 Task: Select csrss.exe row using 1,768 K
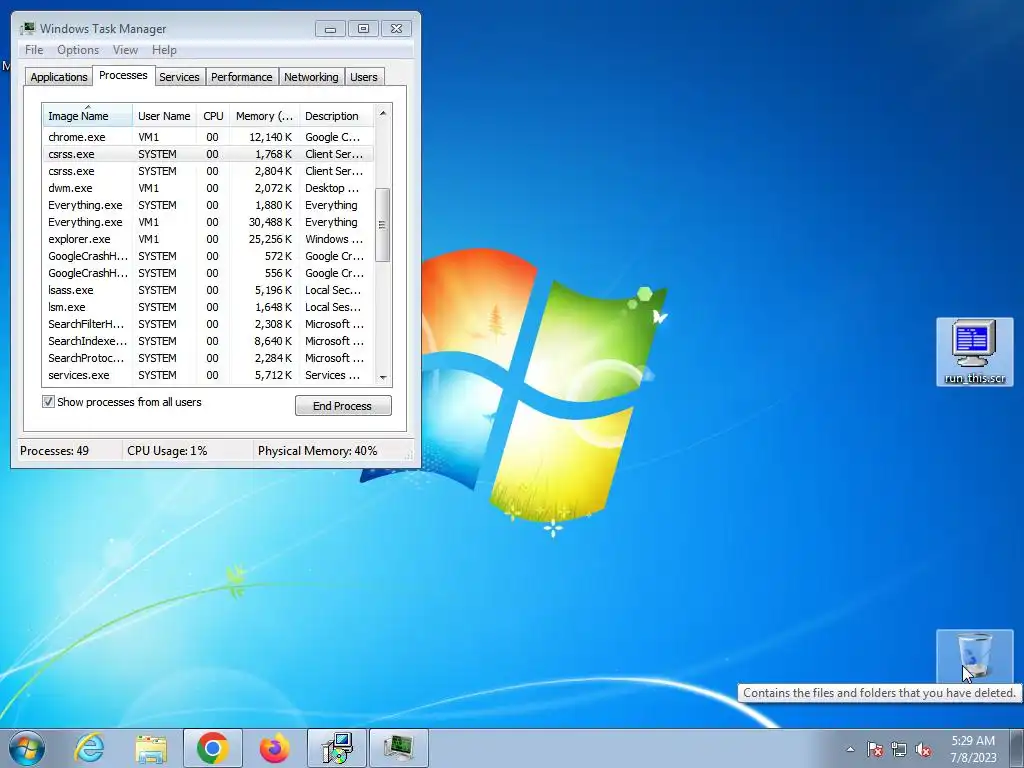(208, 154)
